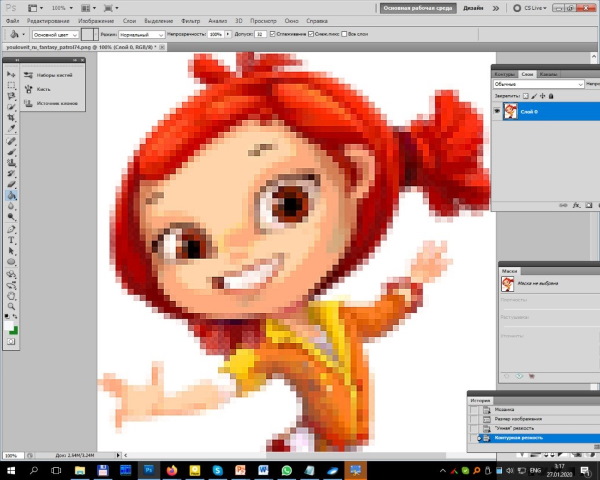This screenshot has height=480, width=600.
Task: Toggle lock position
Action: (543, 96)
